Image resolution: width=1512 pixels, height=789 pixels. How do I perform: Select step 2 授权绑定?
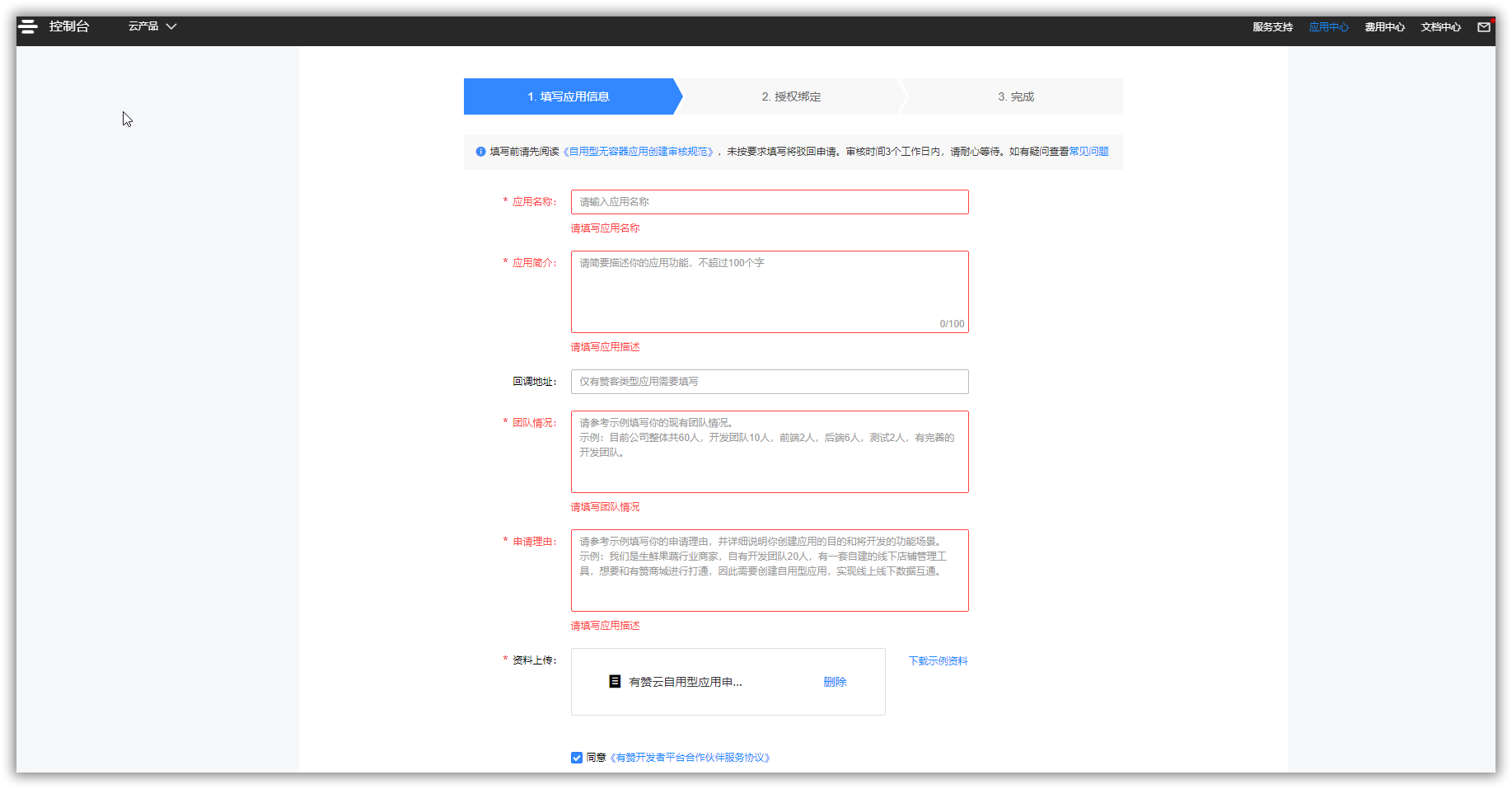coord(791,96)
